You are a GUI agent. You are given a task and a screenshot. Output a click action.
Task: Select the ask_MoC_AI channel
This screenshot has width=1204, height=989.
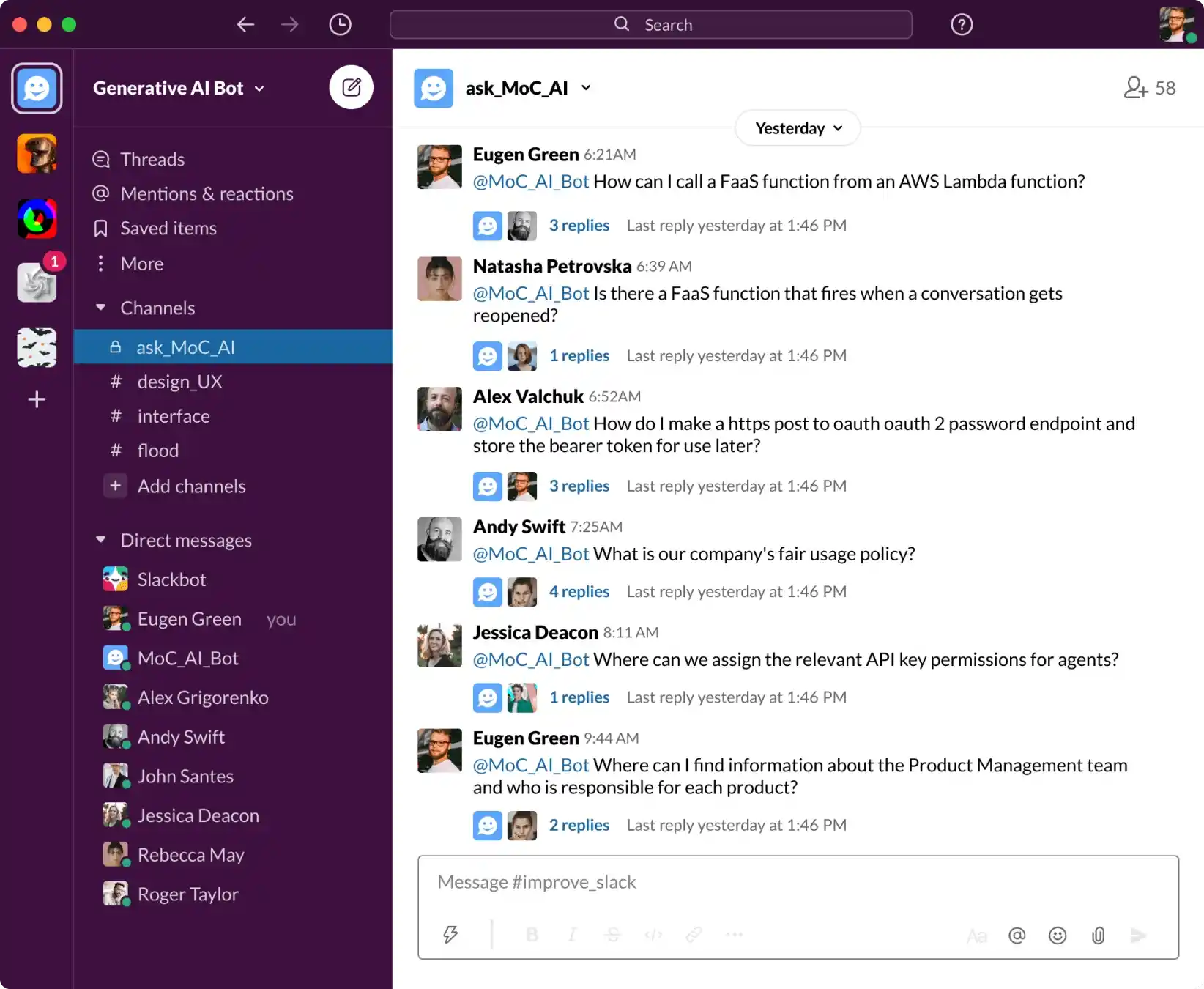(233, 347)
